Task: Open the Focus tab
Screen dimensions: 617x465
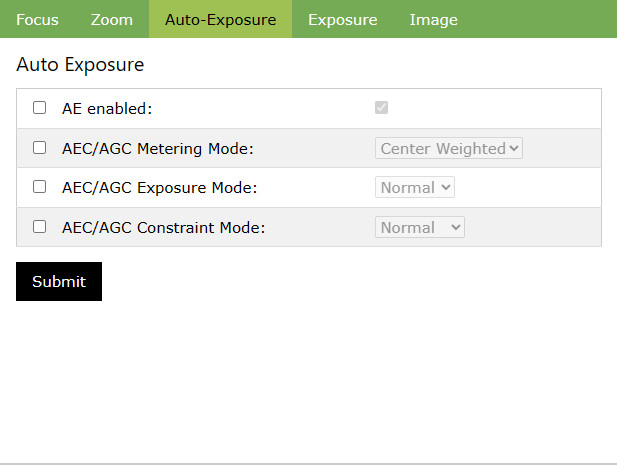Action: 37,20
